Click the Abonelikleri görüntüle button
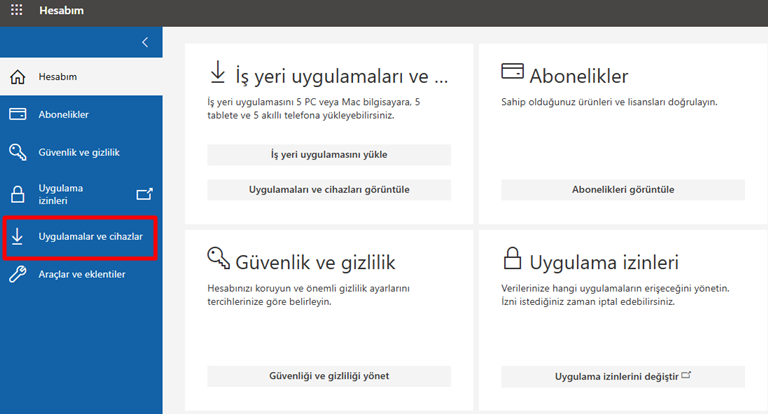 tap(623, 190)
